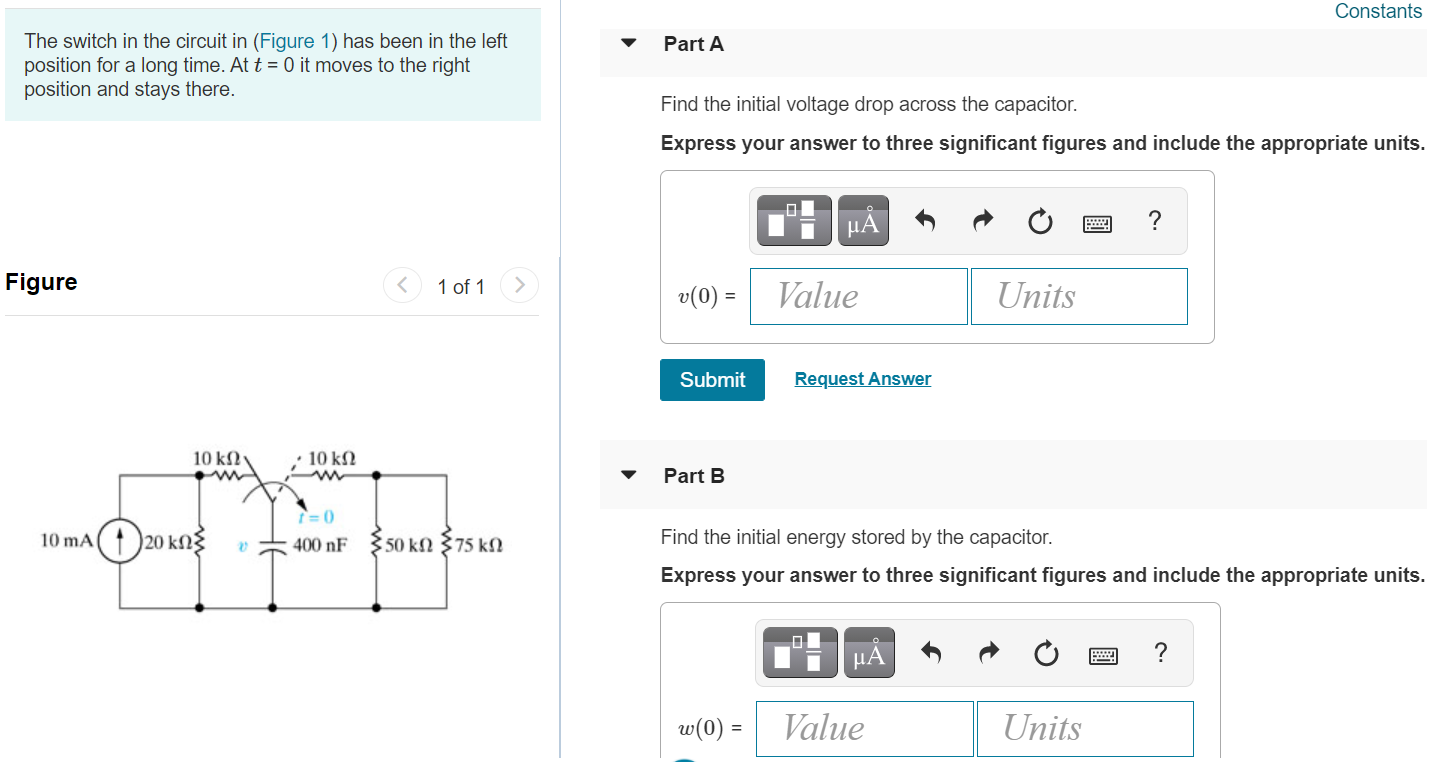Collapse the Part A section
The width and height of the screenshot is (1435, 762).
click(628, 43)
